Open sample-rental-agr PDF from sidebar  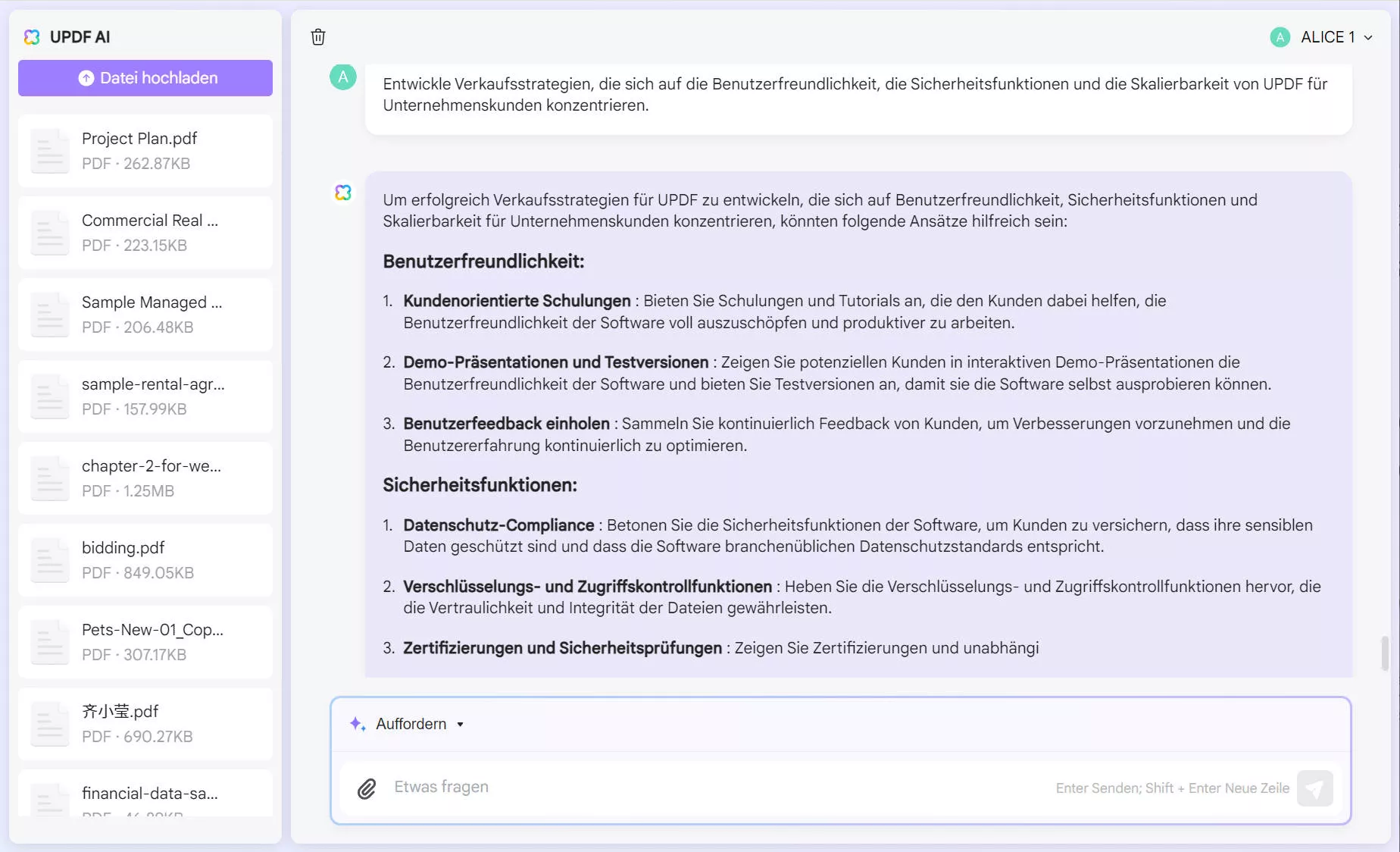(144, 396)
